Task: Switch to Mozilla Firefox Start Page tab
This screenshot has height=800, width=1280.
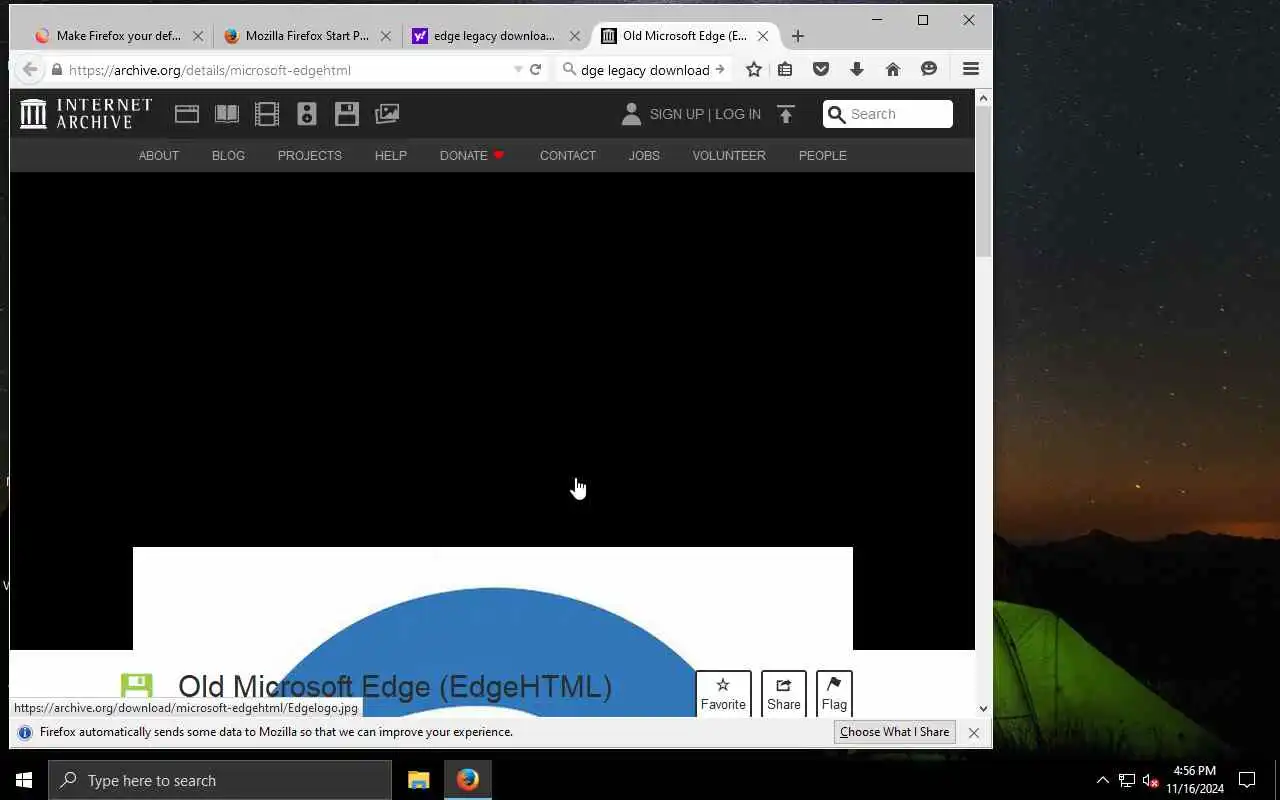Action: [298, 36]
